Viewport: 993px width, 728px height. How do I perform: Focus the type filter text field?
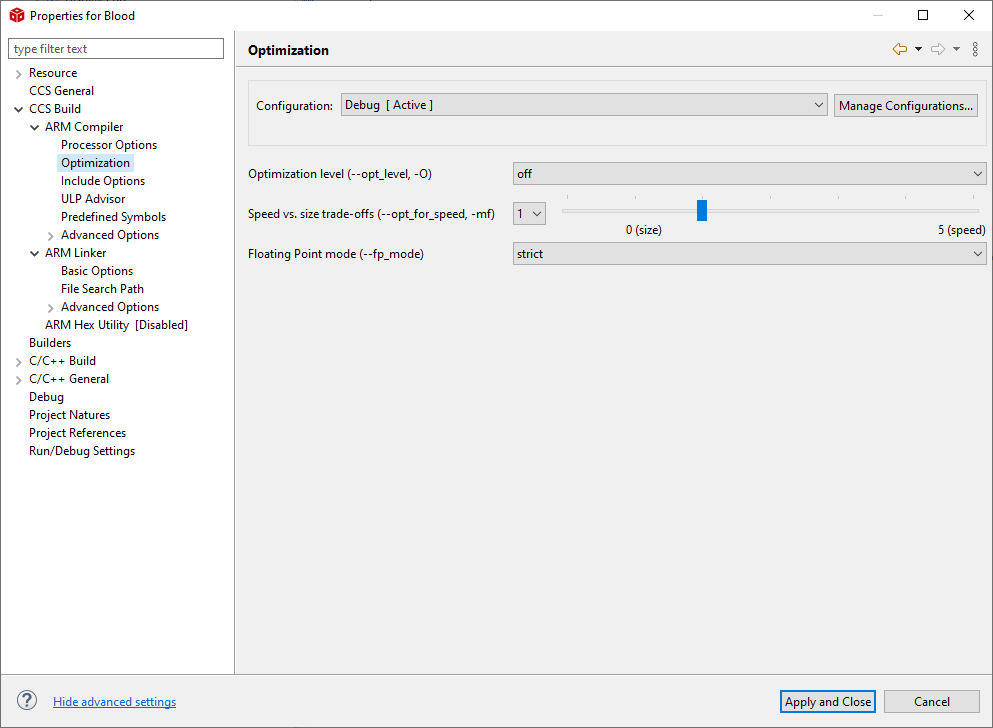[x=116, y=49]
